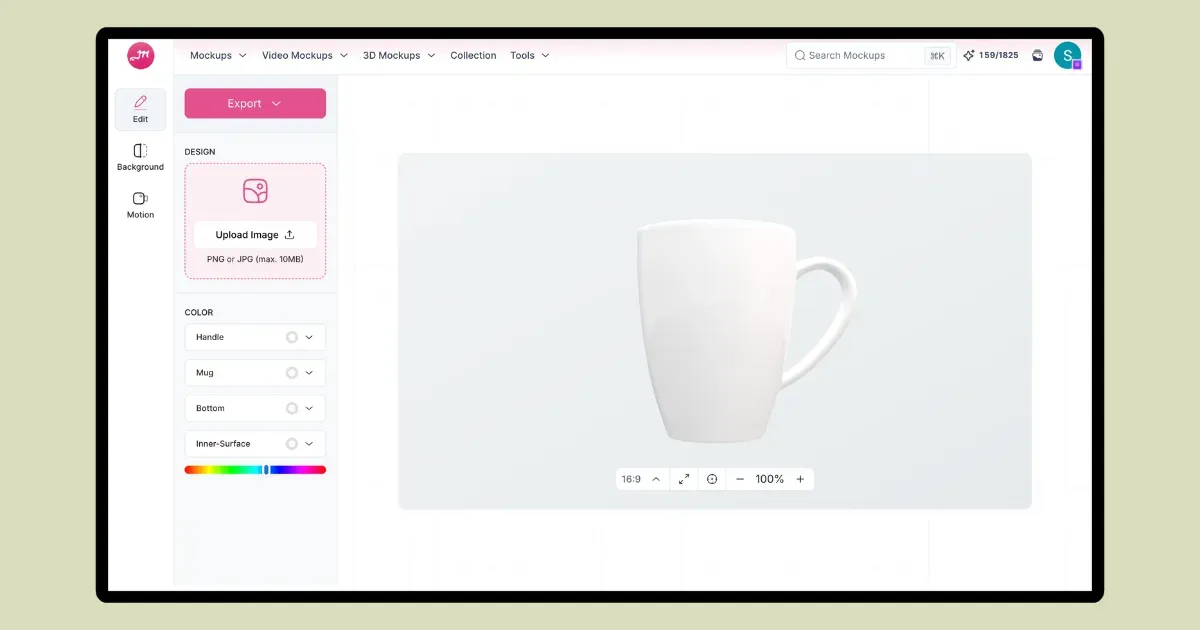Go to Collection in the top navigation

coord(473,56)
